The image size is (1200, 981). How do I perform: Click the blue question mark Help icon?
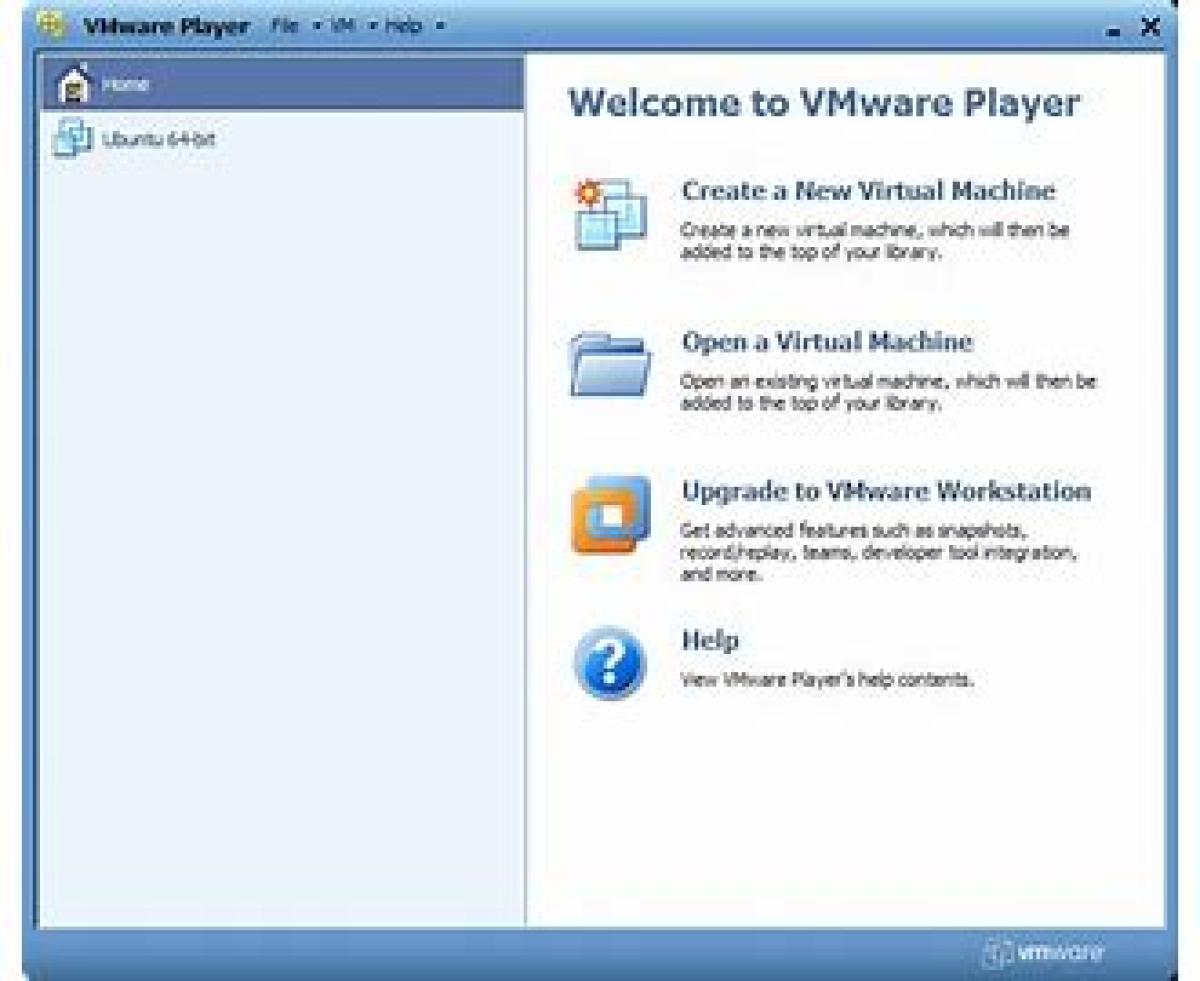click(x=610, y=662)
